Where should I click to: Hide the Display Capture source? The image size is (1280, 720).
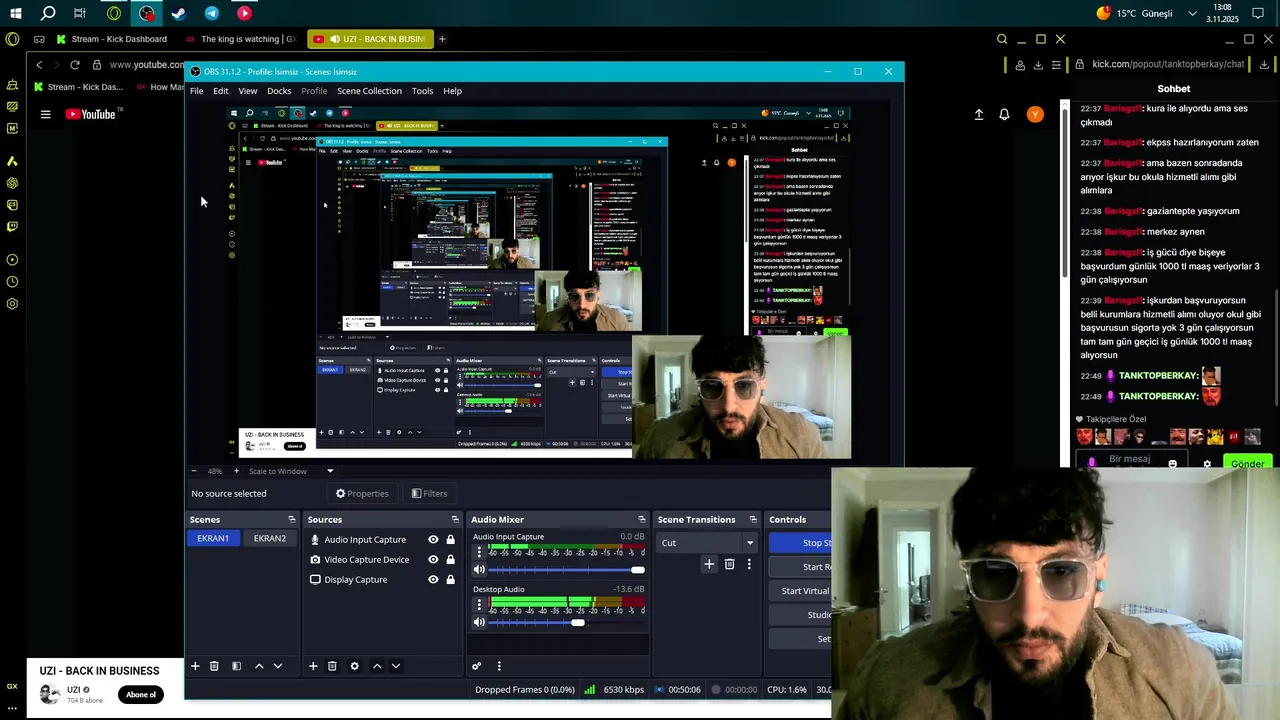tap(433, 579)
